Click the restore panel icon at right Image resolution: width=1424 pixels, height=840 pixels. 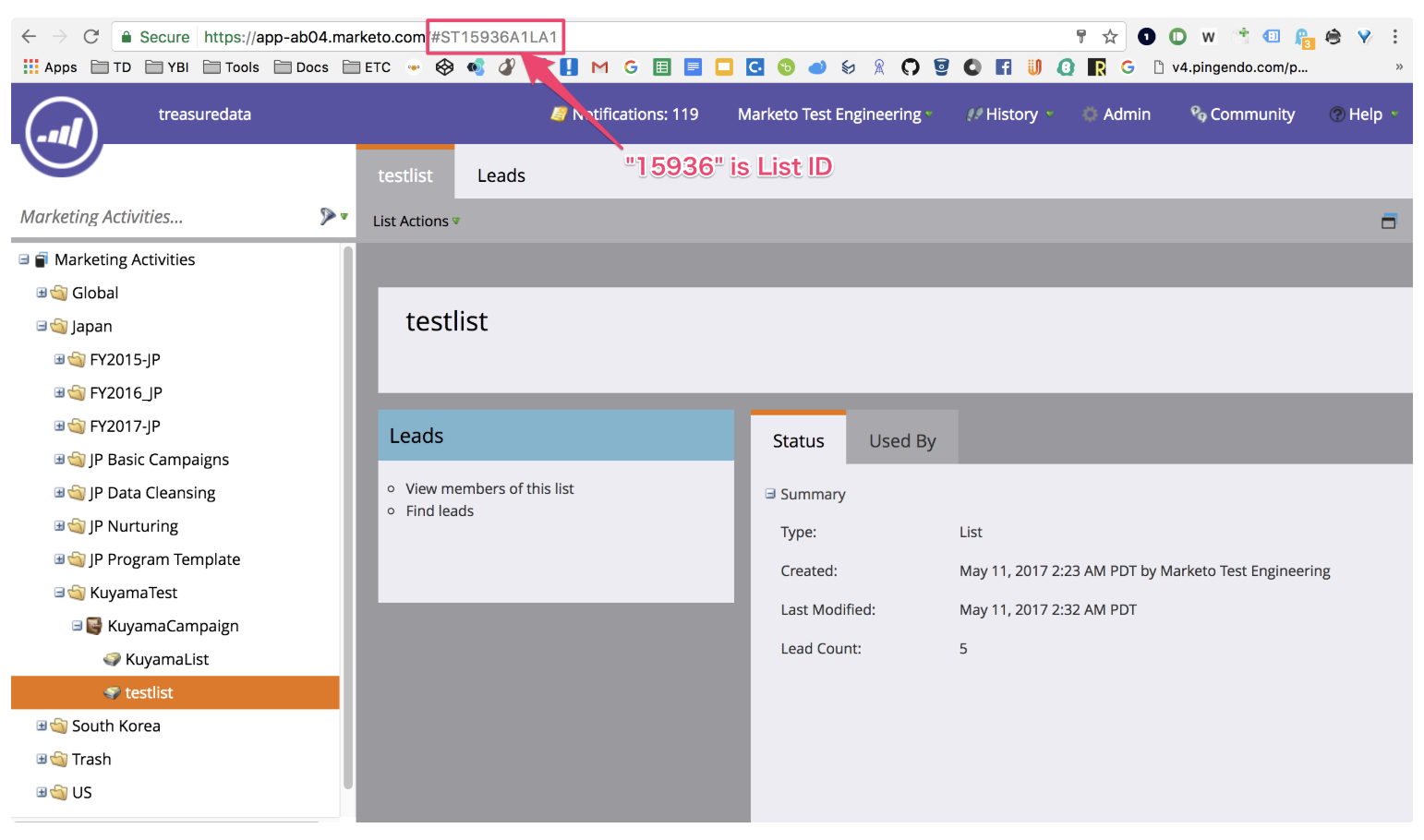1388,222
